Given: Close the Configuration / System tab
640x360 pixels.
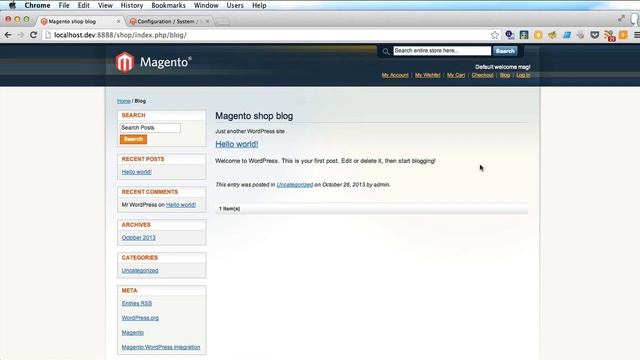Looking at the screenshot, I should [207, 21].
